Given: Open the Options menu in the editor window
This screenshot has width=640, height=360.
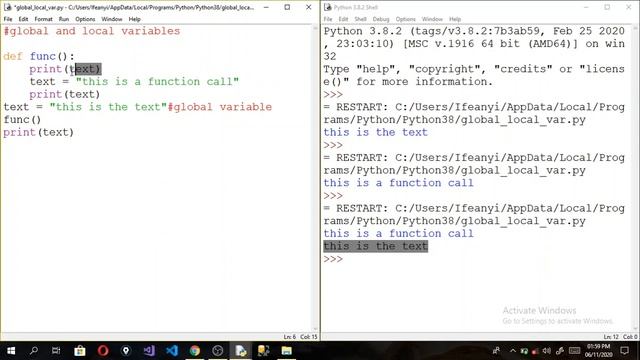Looking at the screenshot, I should tap(85, 19).
